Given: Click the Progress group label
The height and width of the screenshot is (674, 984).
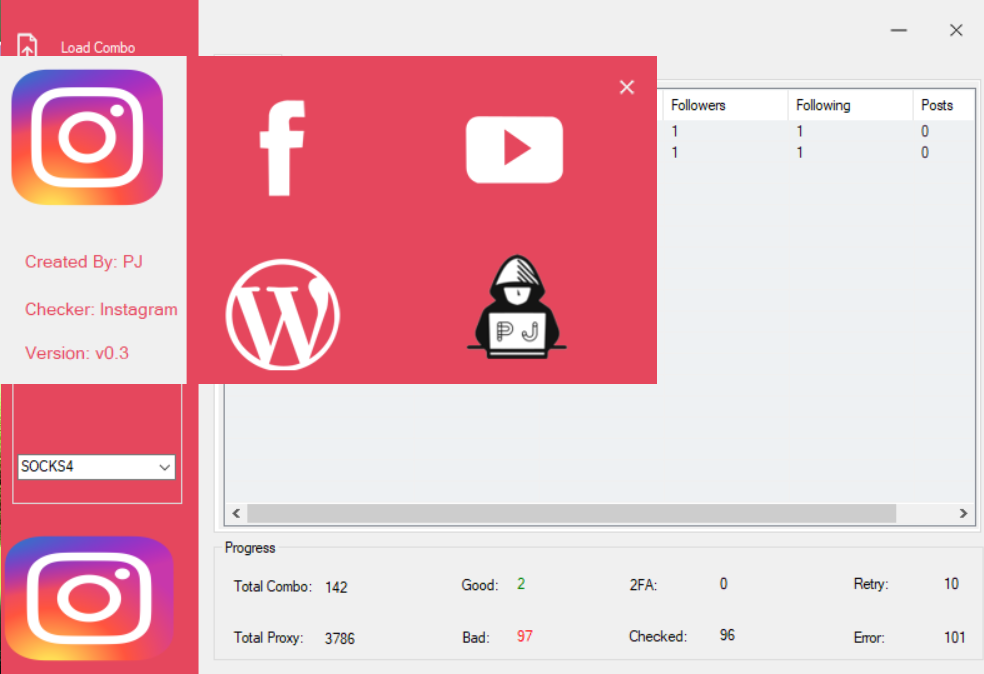Looking at the screenshot, I should (x=250, y=548).
